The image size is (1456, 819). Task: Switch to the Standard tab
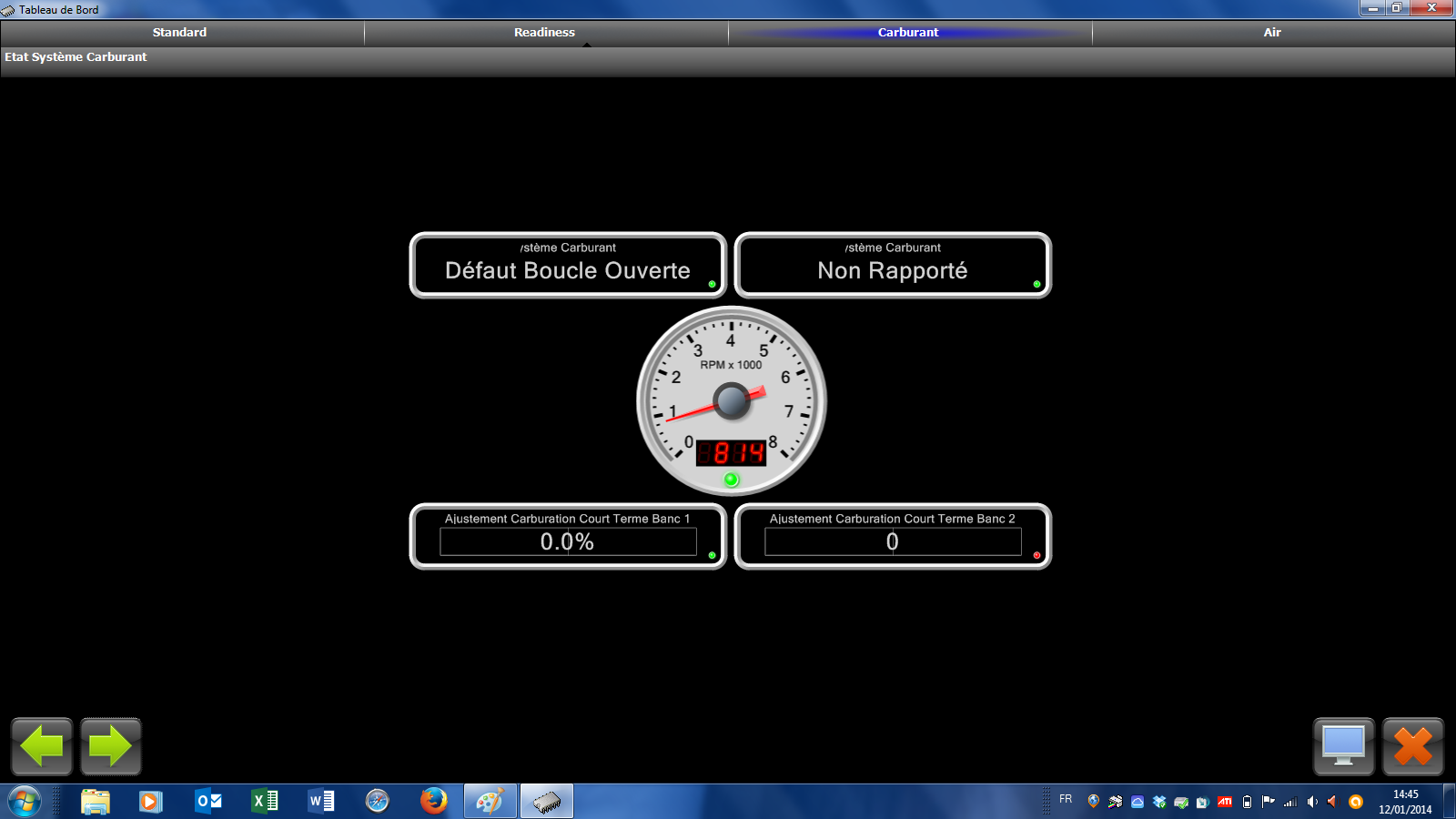180,33
